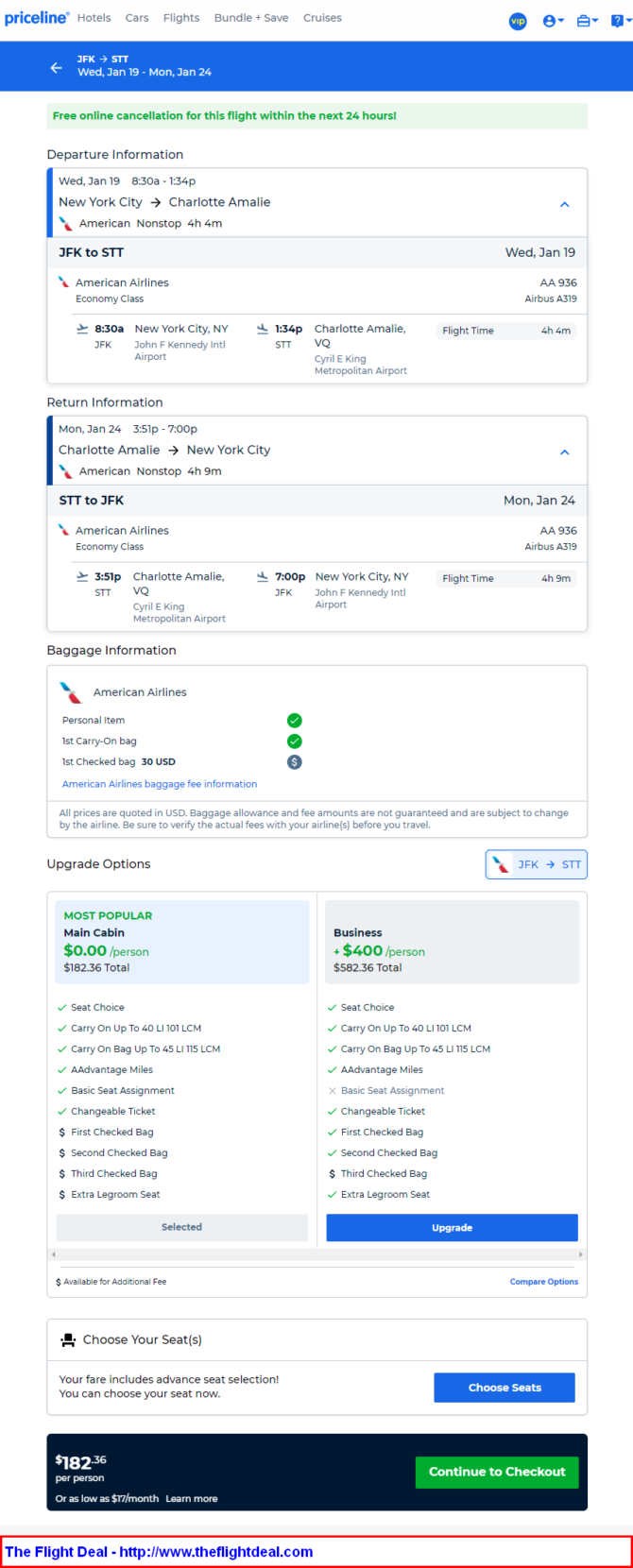Click American Airlines logo in STT to JFK segment
This screenshot has width=633, height=1568.
(63, 530)
